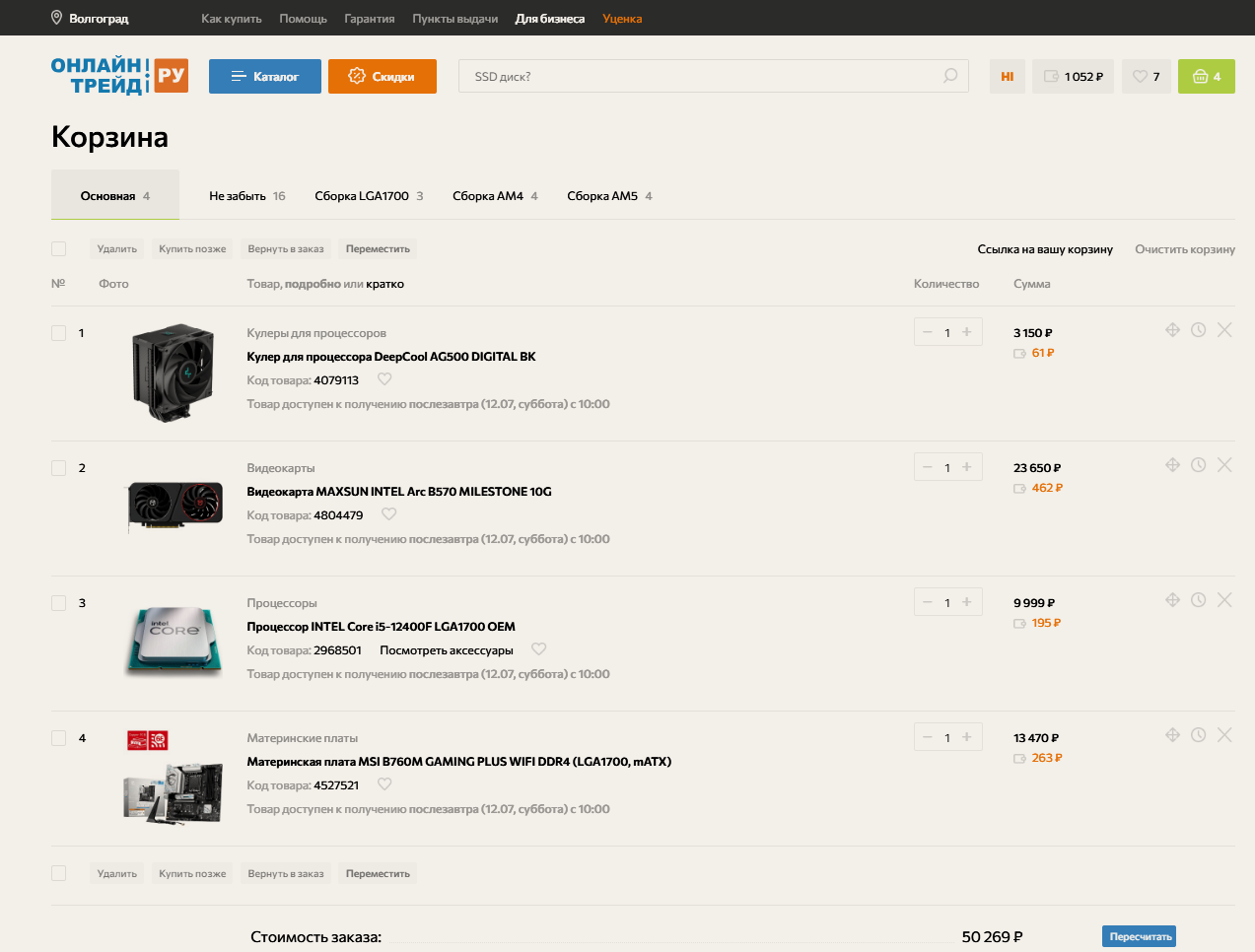This screenshot has width=1255, height=952.
Task: Click bonus icon beside 195 ₽
Action: (1019, 623)
